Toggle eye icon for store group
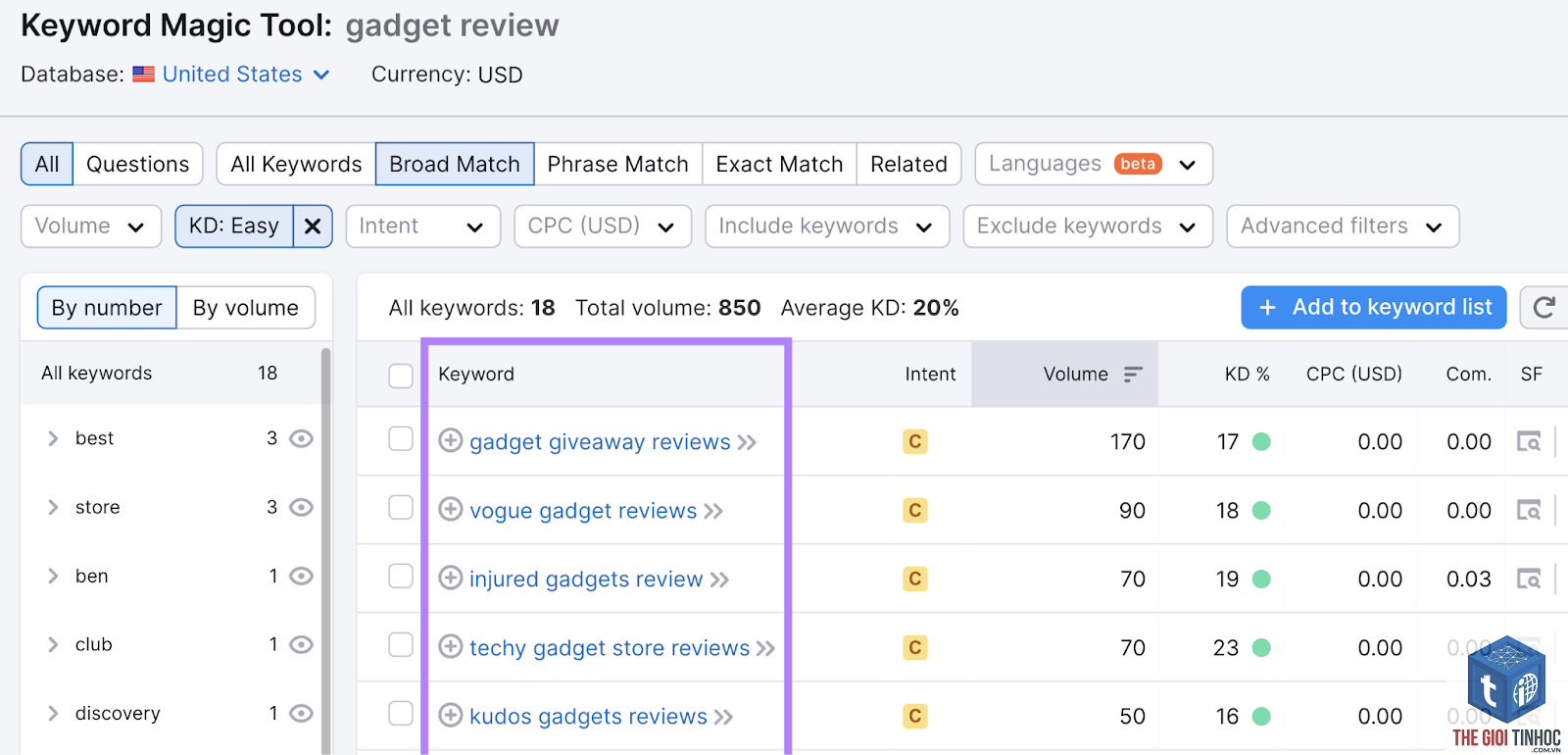The image size is (1568, 755). coord(302,507)
